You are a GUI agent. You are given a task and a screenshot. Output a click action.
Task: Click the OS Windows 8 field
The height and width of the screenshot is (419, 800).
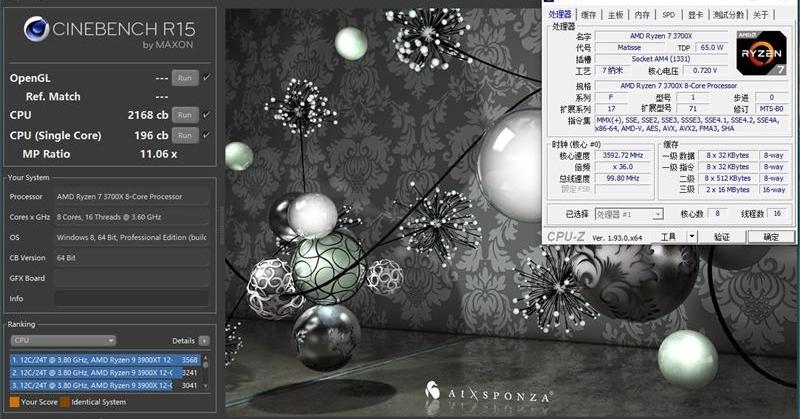132,237
